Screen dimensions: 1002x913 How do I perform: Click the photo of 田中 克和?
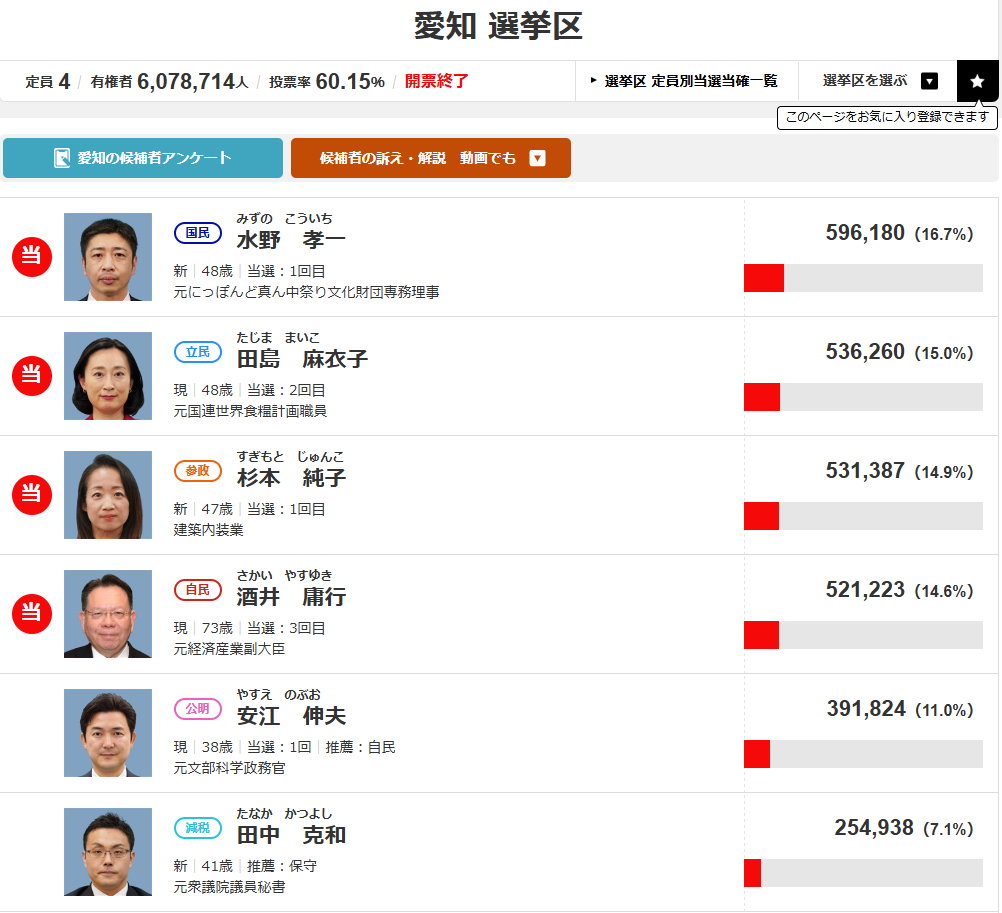(108, 852)
